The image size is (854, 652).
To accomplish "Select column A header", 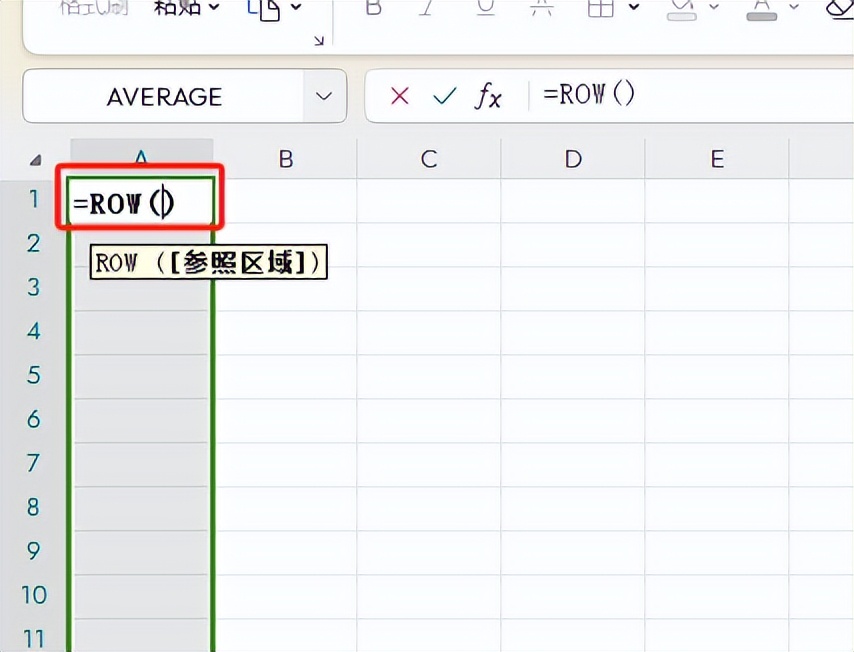I will click(141, 159).
